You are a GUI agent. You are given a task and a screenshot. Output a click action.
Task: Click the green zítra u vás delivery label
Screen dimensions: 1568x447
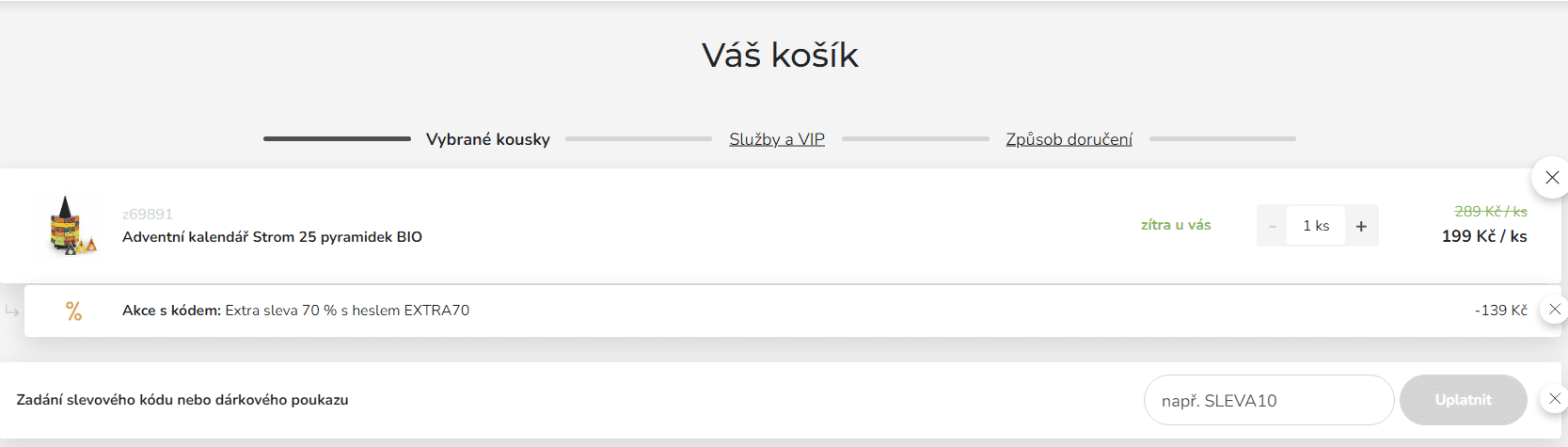coord(1176,225)
